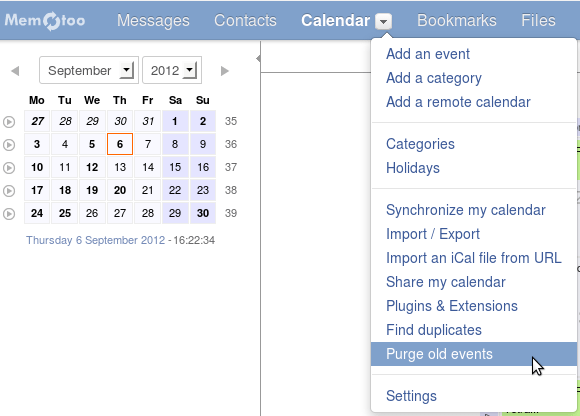This screenshot has width=580, height=416.
Task: Open the 2012 year dropdown
Action: [x=172, y=70]
